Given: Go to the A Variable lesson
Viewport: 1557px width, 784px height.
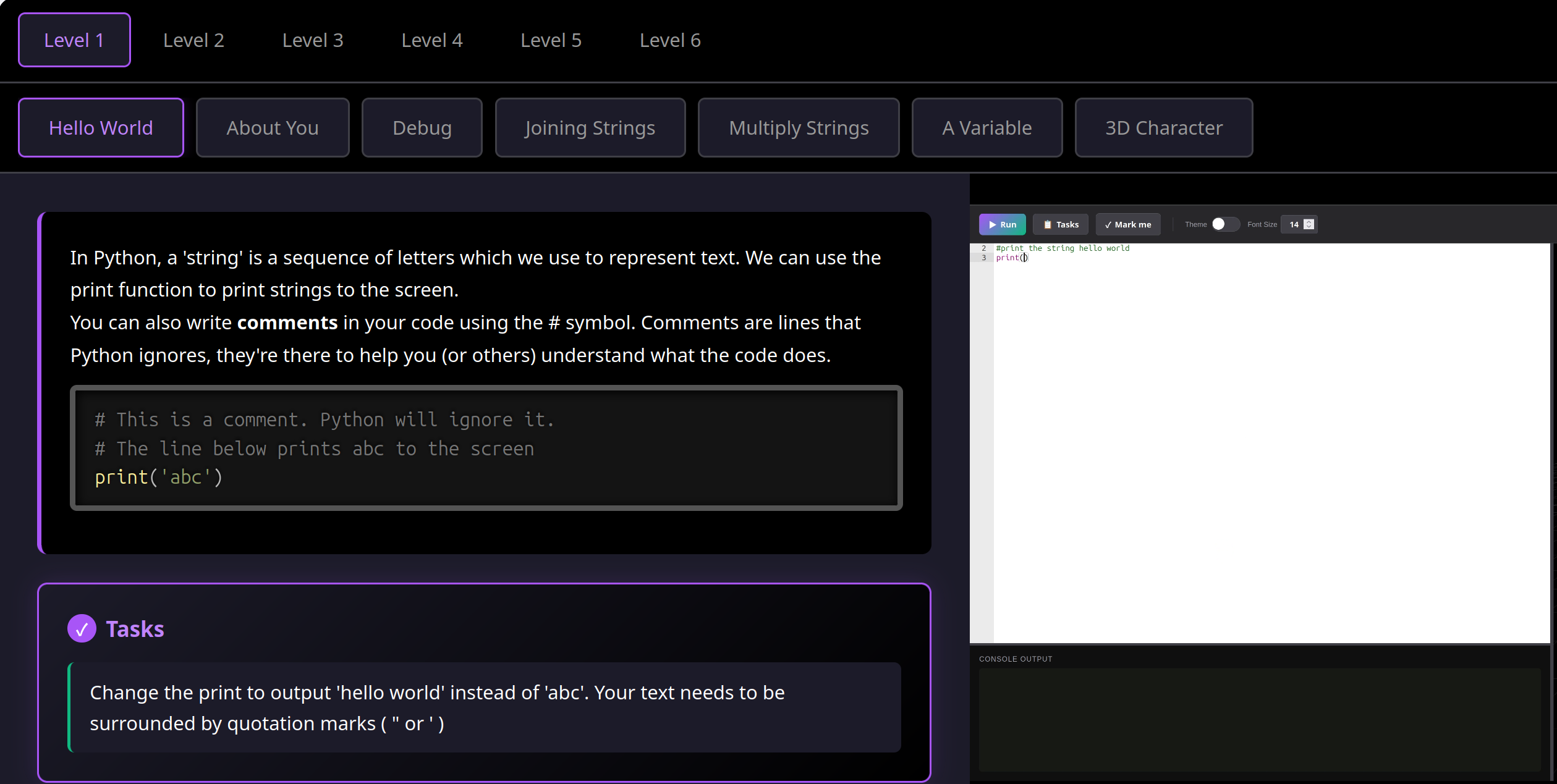Looking at the screenshot, I should pos(986,128).
